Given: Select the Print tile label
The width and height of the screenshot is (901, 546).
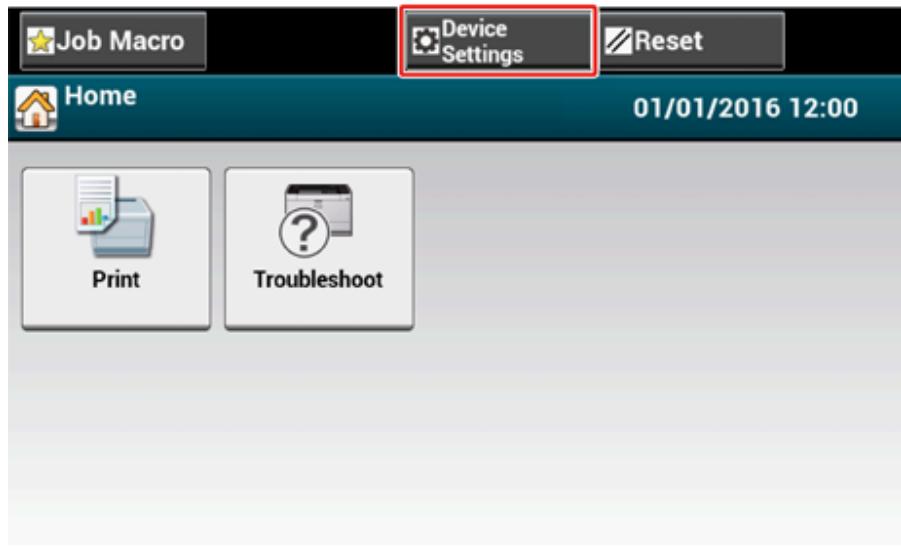Looking at the screenshot, I should tap(116, 280).
